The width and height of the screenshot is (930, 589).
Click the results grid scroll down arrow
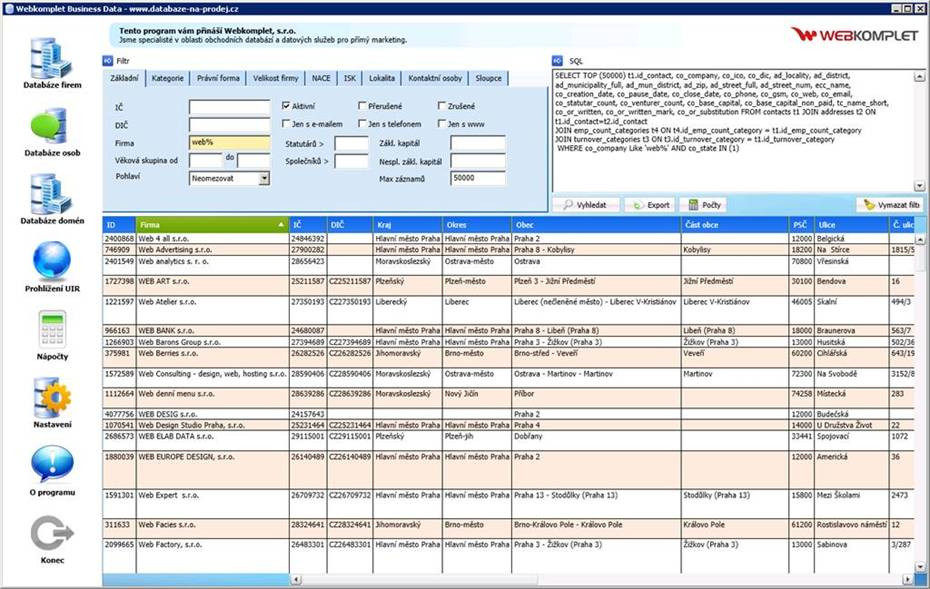coord(919,567)
